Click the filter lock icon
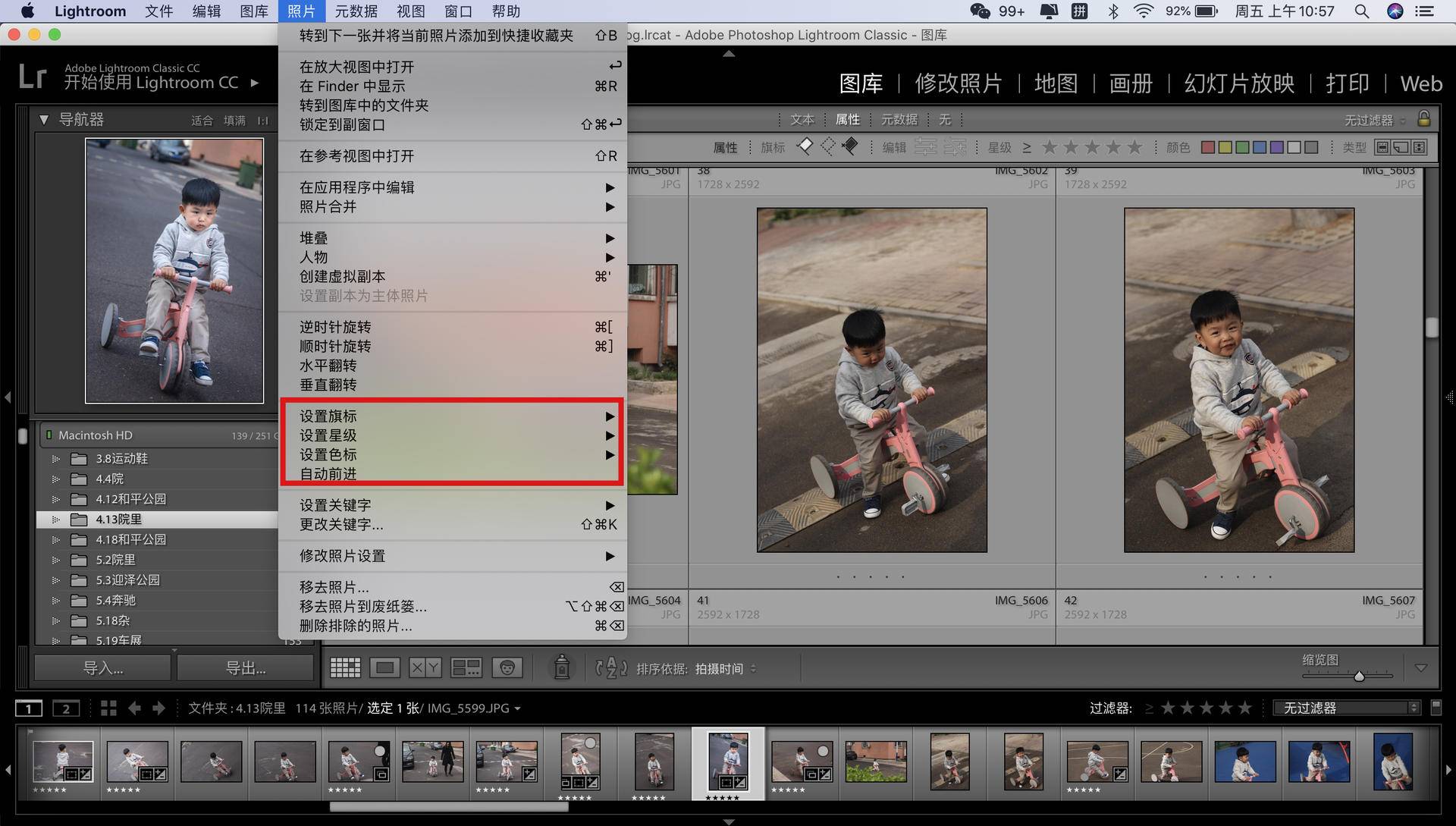 [1423, 119]
